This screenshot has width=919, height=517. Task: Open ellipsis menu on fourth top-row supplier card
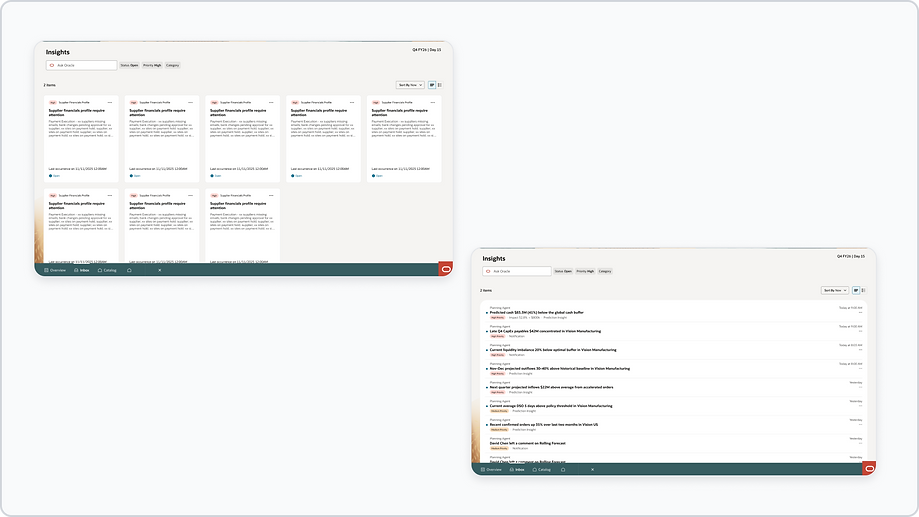point(352,103)
